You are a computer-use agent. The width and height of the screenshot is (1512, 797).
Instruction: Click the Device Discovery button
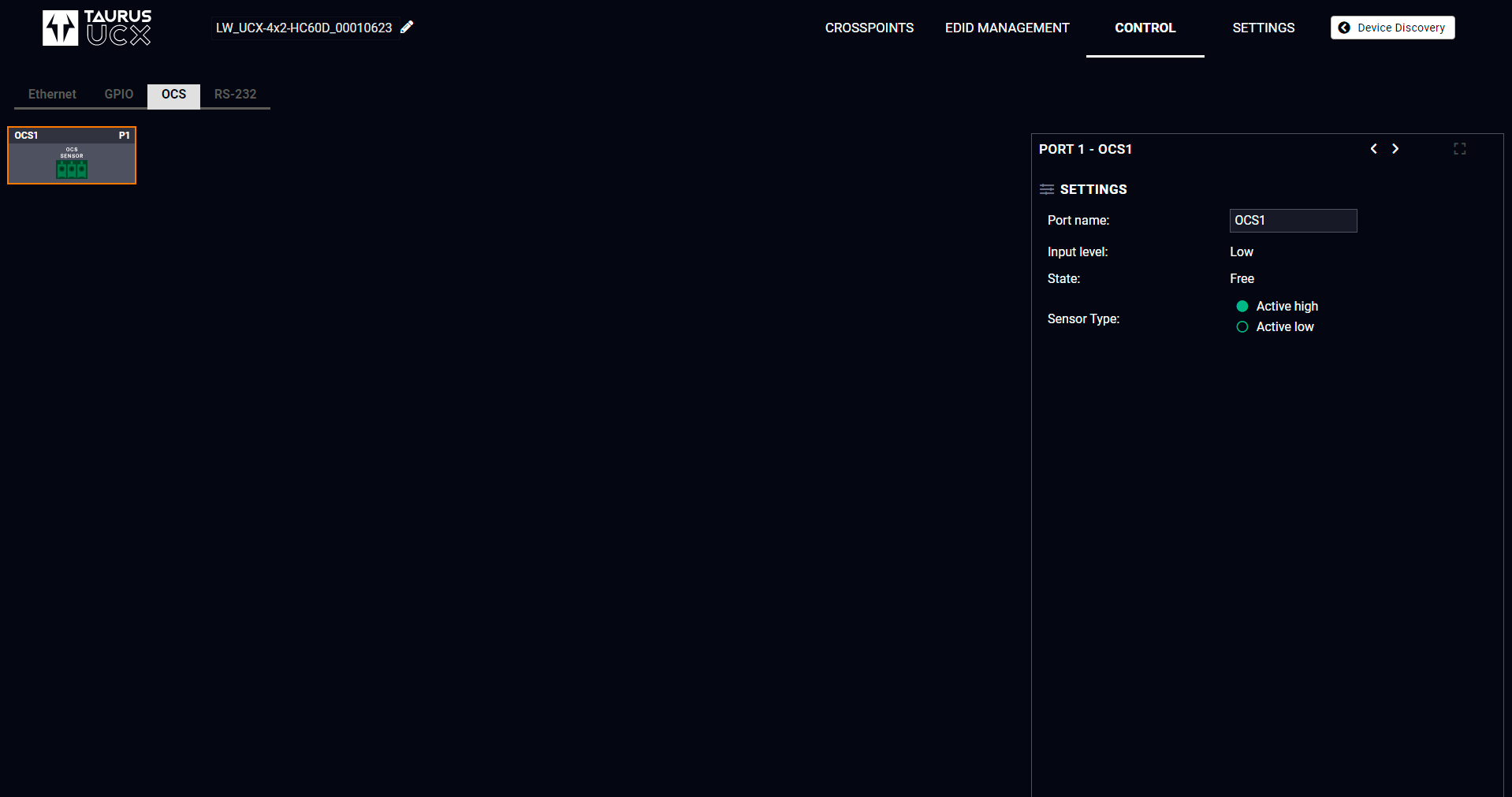pos(1392,28)
